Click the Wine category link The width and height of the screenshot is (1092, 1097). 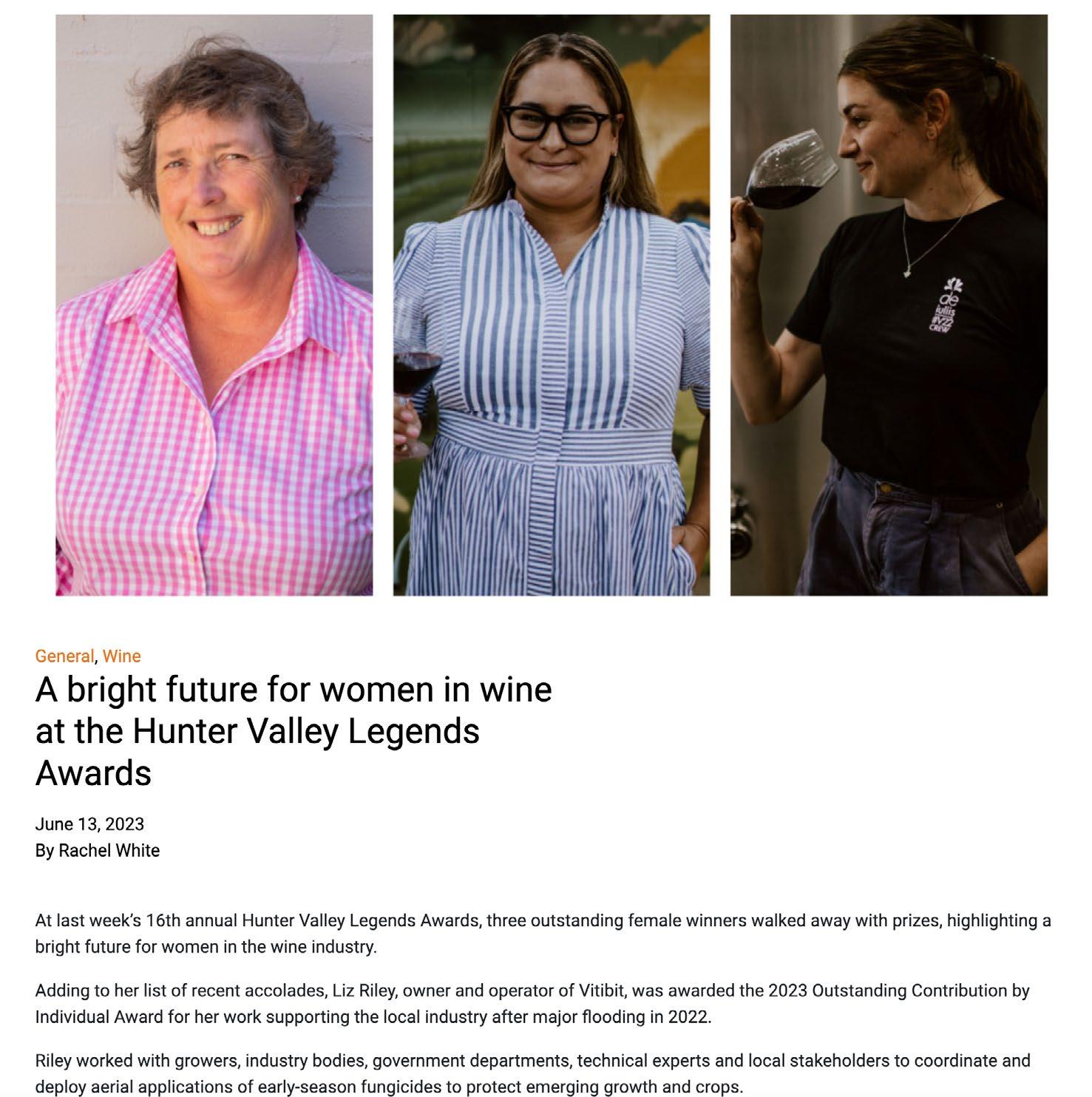tap(121, 656)
